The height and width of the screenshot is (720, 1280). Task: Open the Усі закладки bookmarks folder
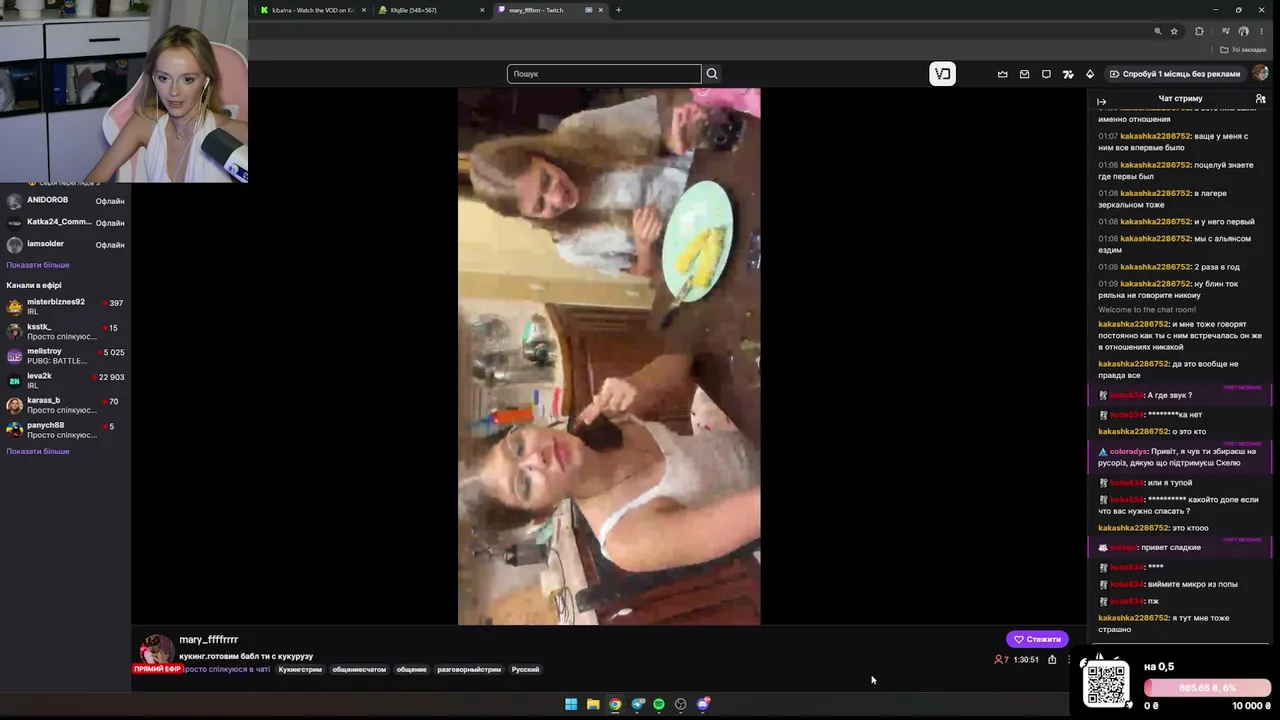(x=1243, y=50)
